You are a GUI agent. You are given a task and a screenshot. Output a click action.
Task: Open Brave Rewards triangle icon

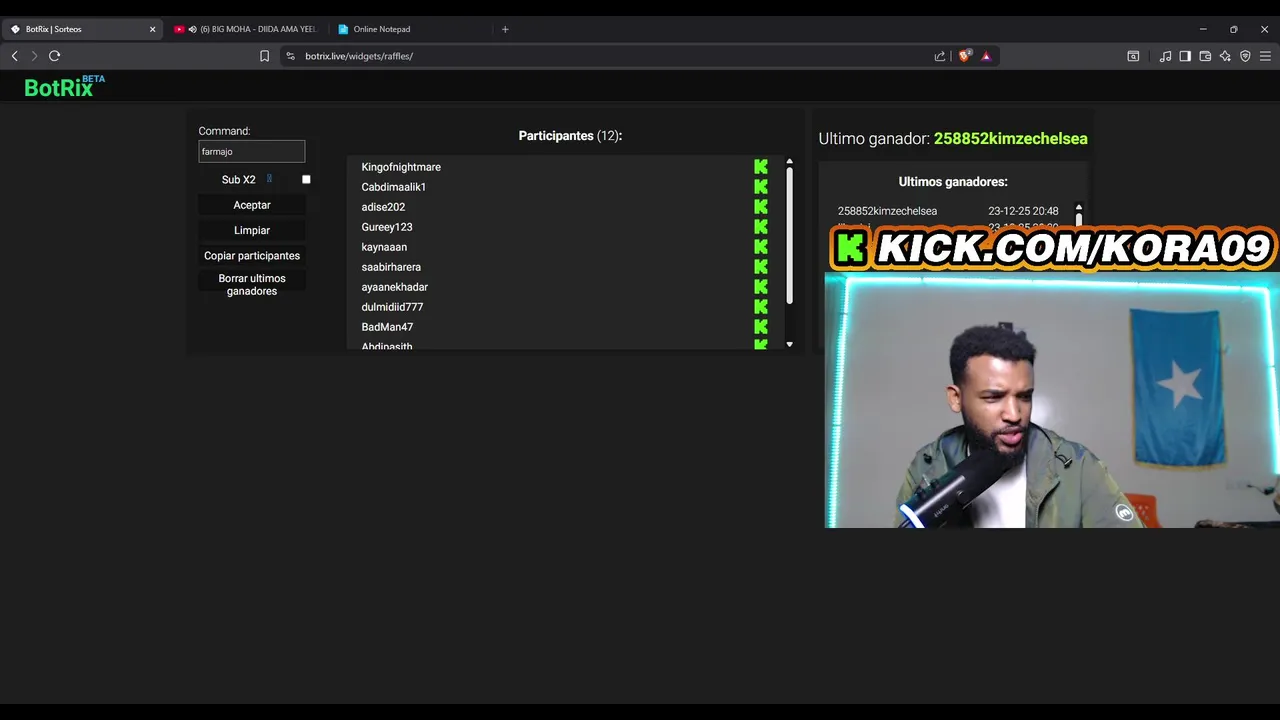click(986, 56)
